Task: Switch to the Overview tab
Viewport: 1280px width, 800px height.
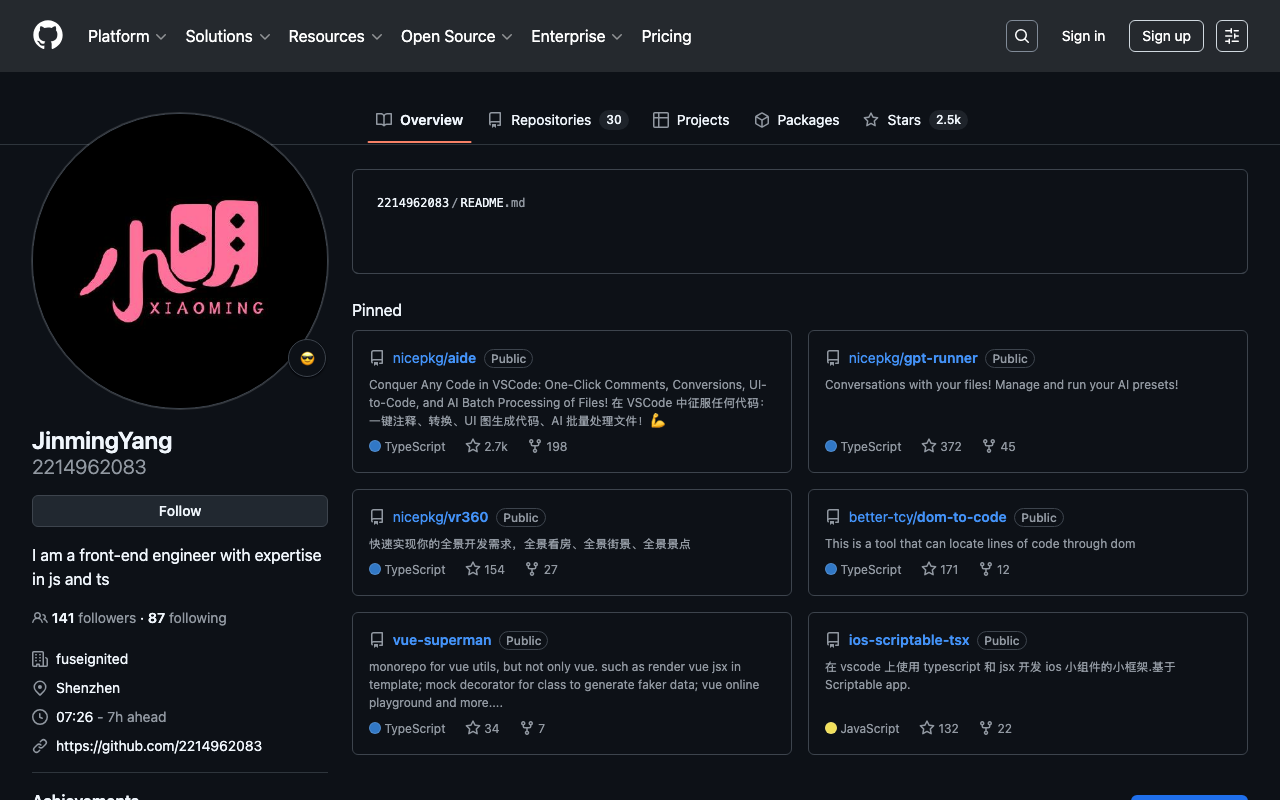Action: (420, 120)
